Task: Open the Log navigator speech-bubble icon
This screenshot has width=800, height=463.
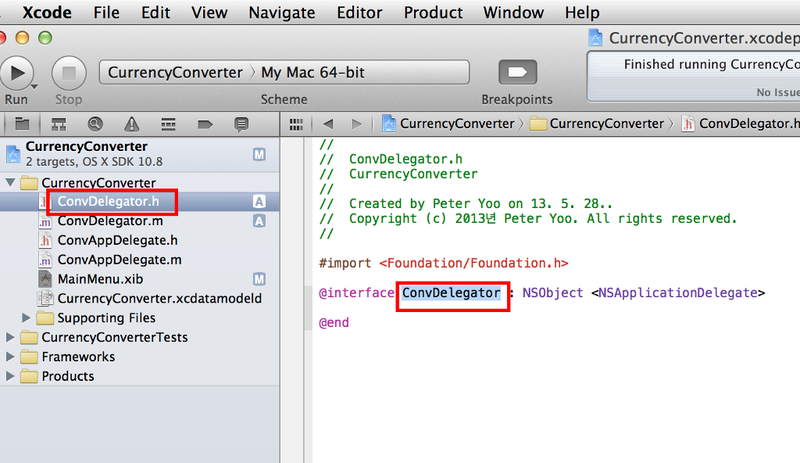Action: pos(240,124)
